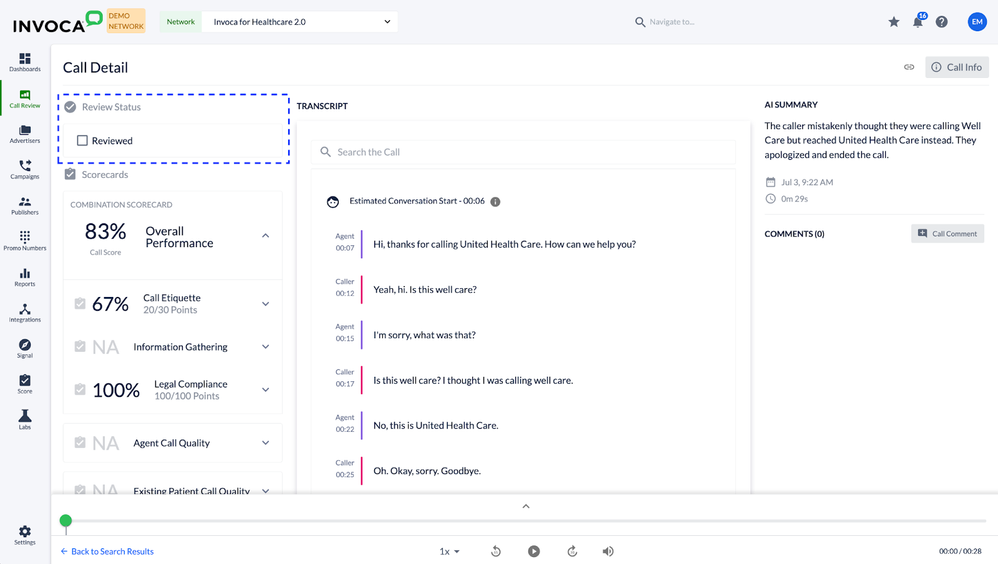Click the favorites star icon

pos(894,22)
